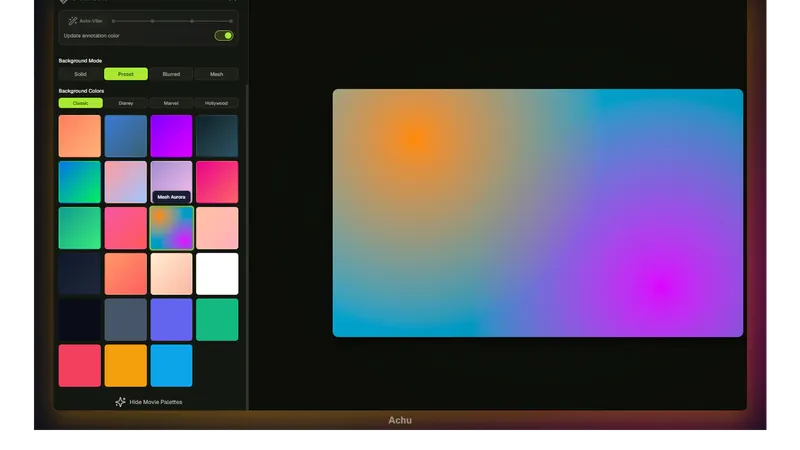Select the near-black swatch beside slate gray
The width and height of the screenshot is (800, 450).
point(80,319)
